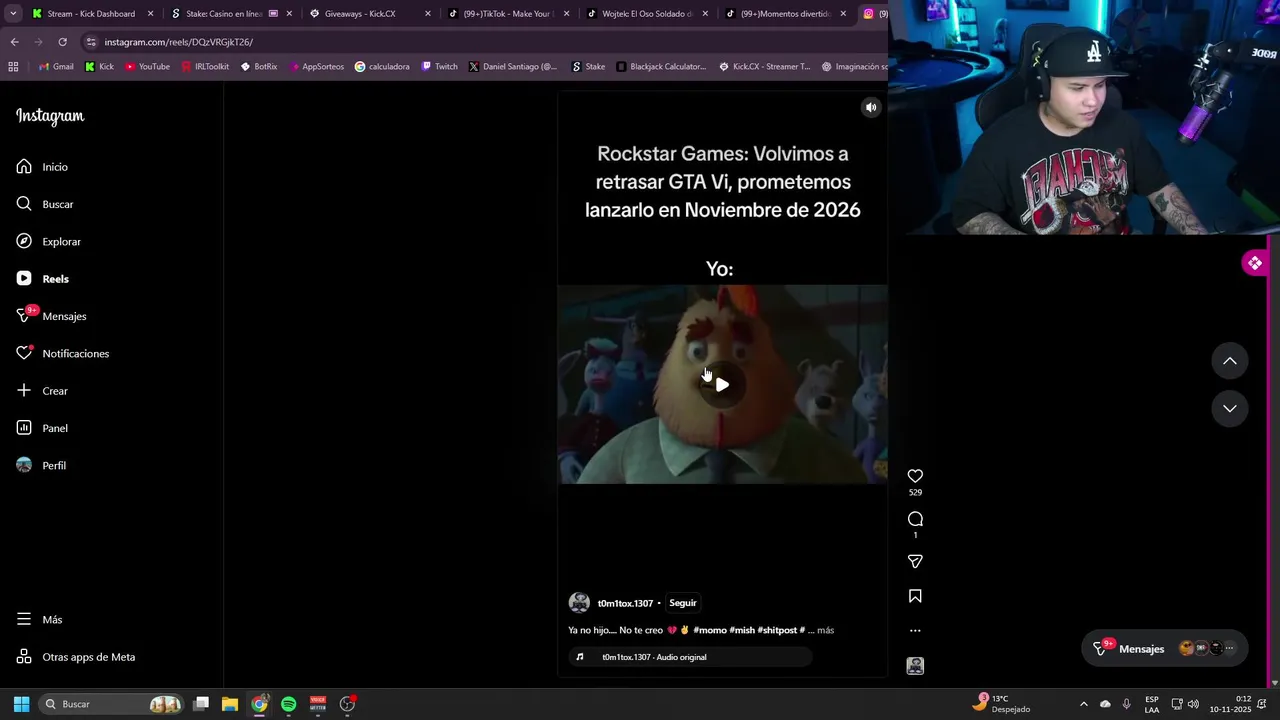Open the #mish hashtag
1280x720 pixels.
pos(742,630)
